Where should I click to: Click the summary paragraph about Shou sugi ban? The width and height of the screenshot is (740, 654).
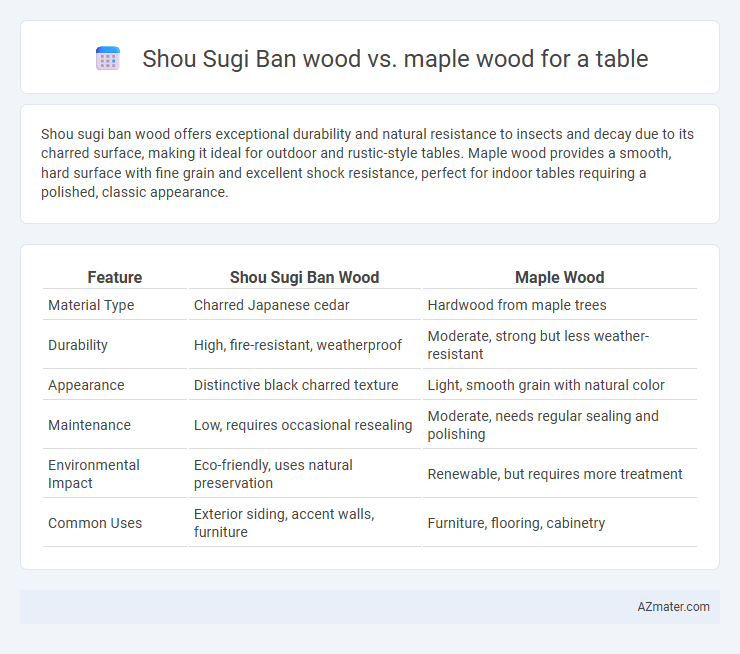tap(367, 163)
